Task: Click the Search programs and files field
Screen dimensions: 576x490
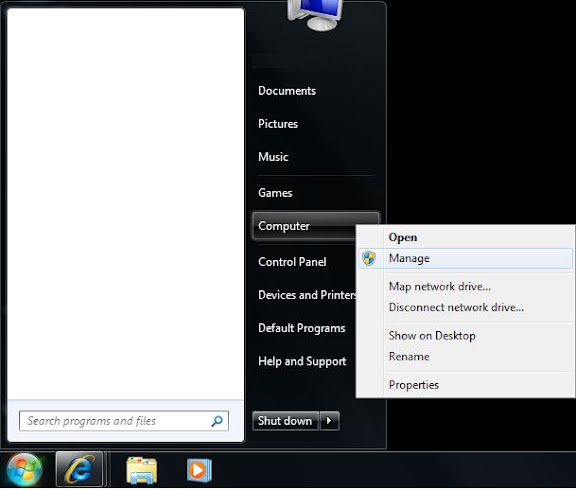Action: tap(124, 421)
